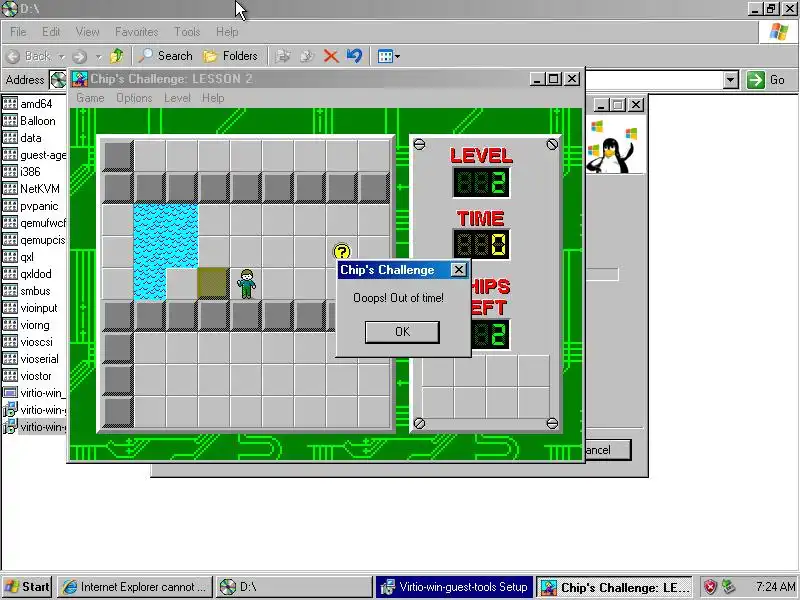Switch to Internet Explorer taskbar item
The height and width of the screenshot is (600, 800).
135,587
